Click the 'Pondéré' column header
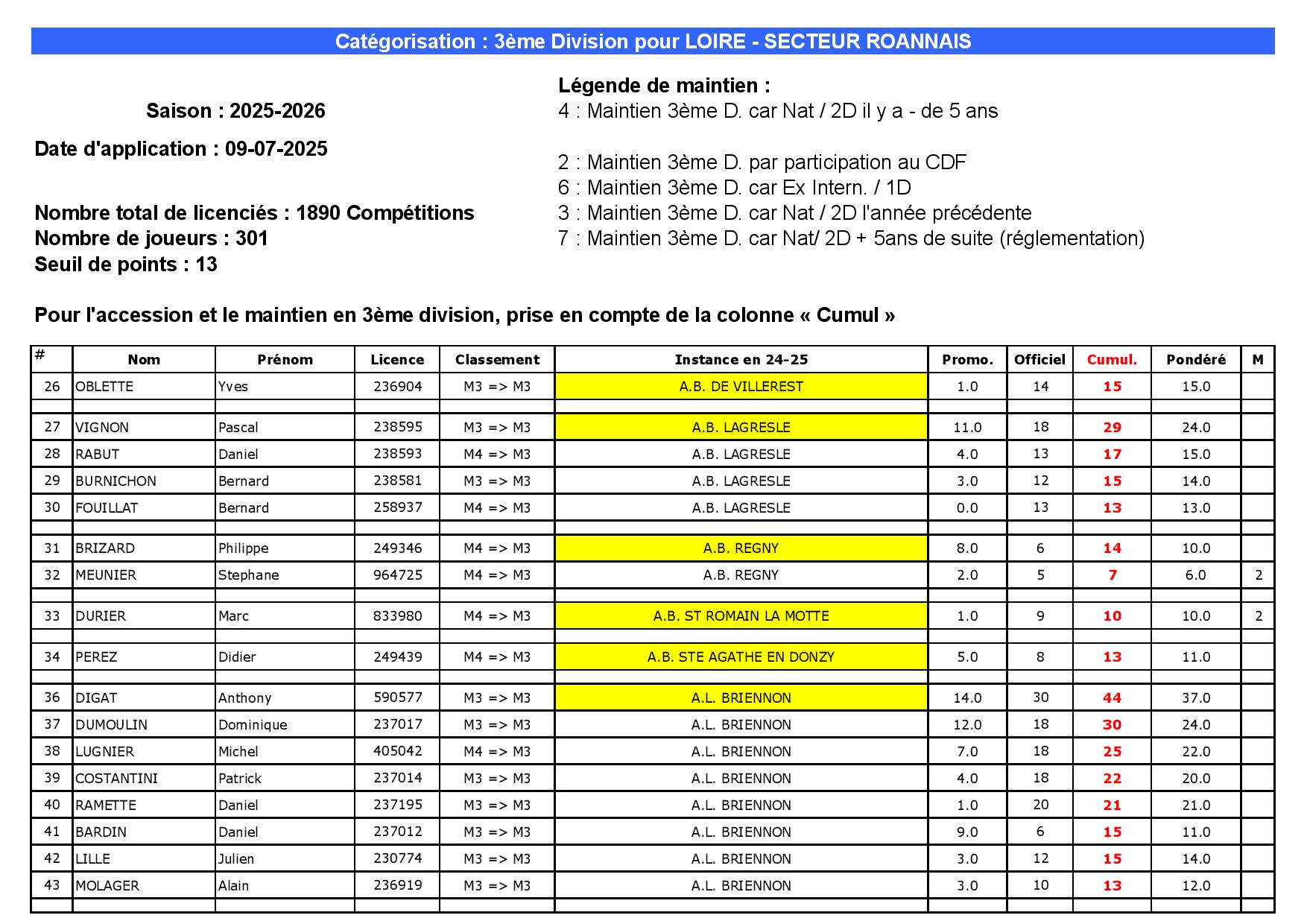Image resolution: width=1307 pixels, height=924 pixels. [x=1196, y=360]
